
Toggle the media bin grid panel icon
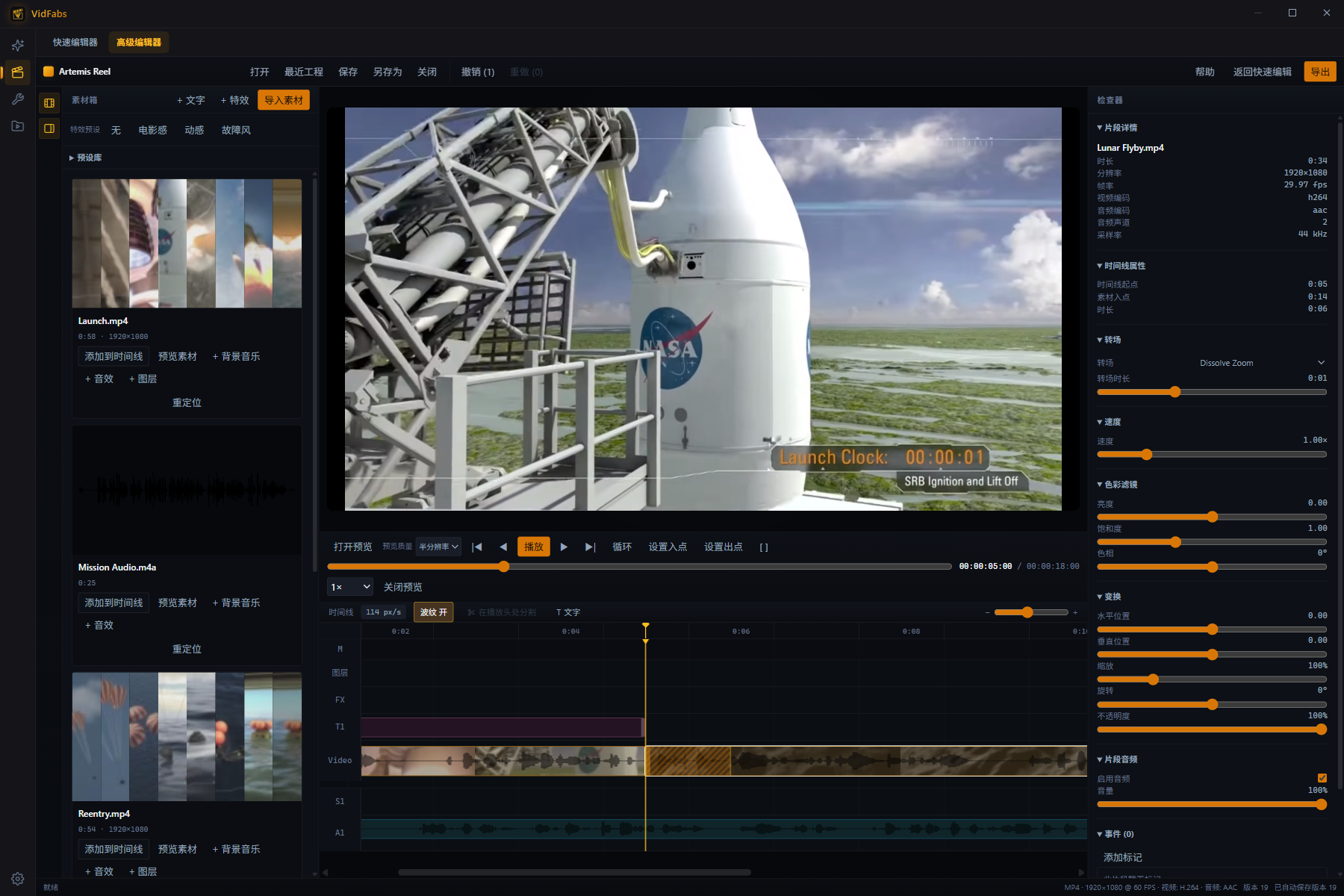point(49,102)
